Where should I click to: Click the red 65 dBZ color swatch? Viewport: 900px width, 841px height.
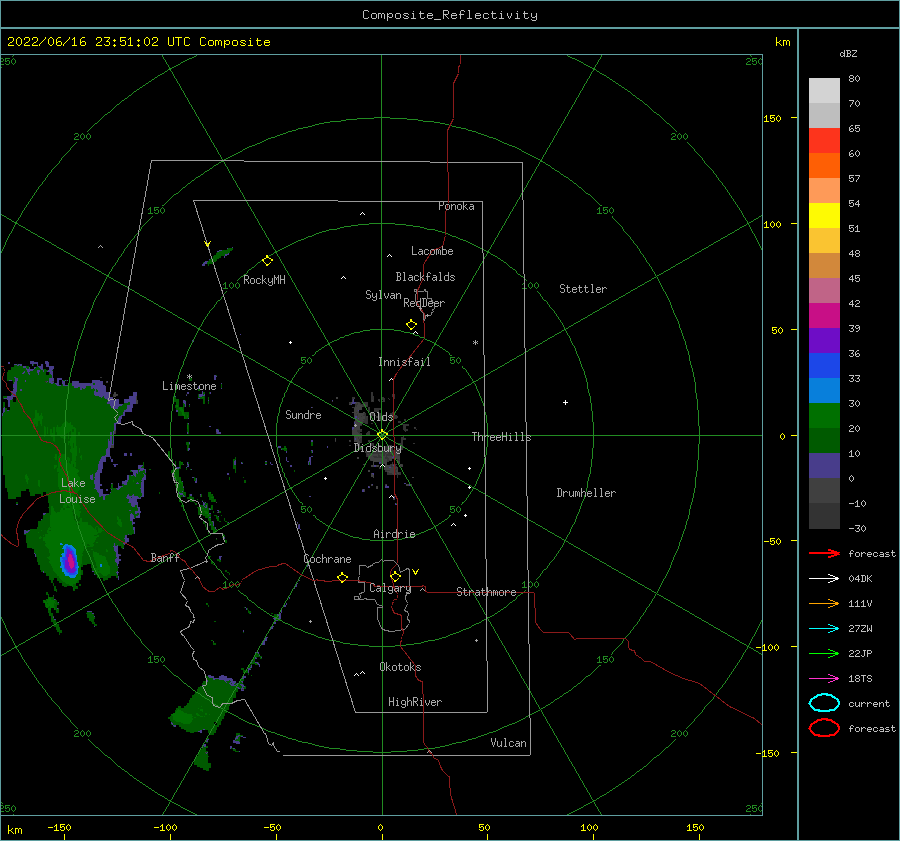coord(824,141)
